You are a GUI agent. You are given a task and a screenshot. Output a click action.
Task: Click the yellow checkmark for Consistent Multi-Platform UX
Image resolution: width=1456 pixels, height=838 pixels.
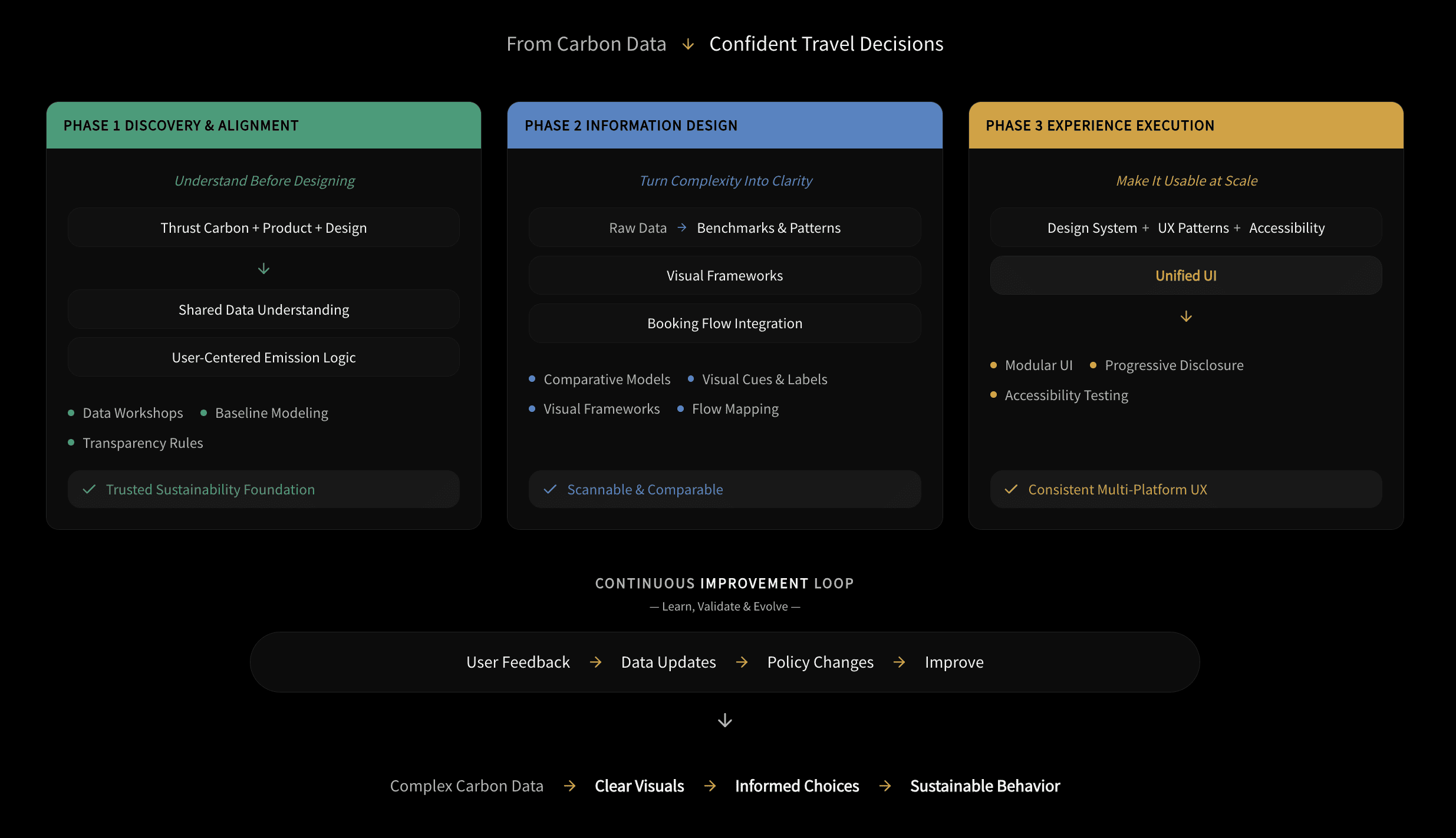pyautogui.click(x=1012, y=489)
